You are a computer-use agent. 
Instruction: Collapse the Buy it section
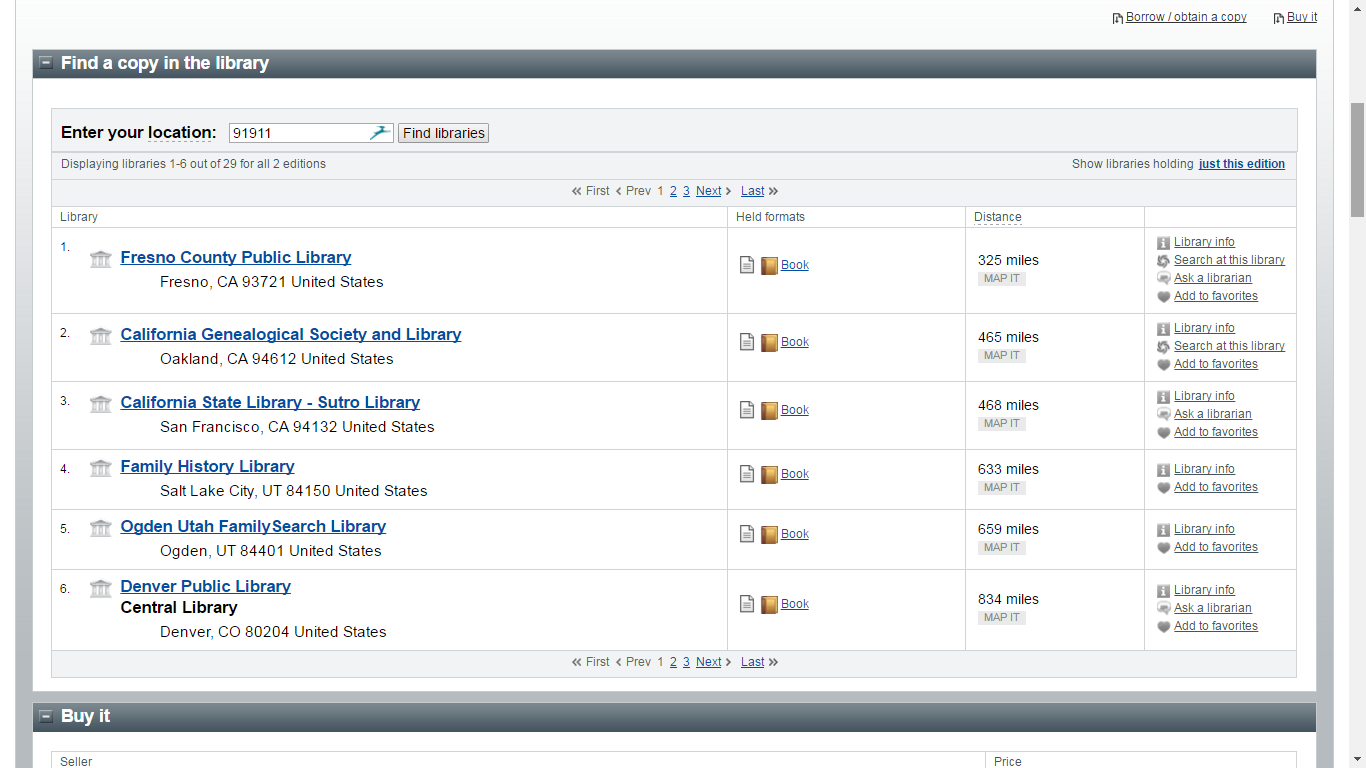click(45, 716)
